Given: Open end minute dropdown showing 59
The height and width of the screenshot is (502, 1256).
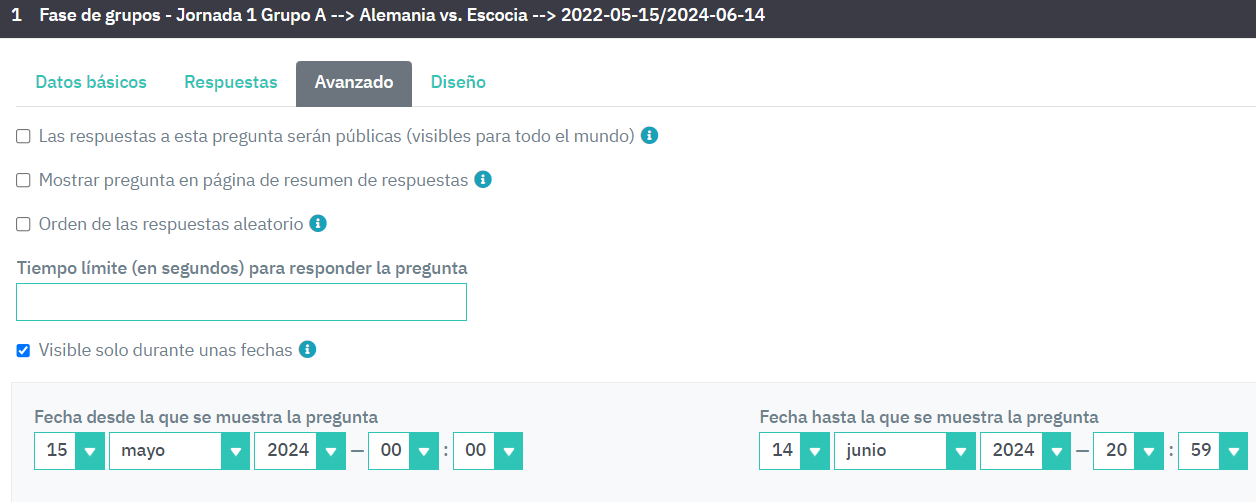Looking at the screenshot, I should coord(1213,451).
